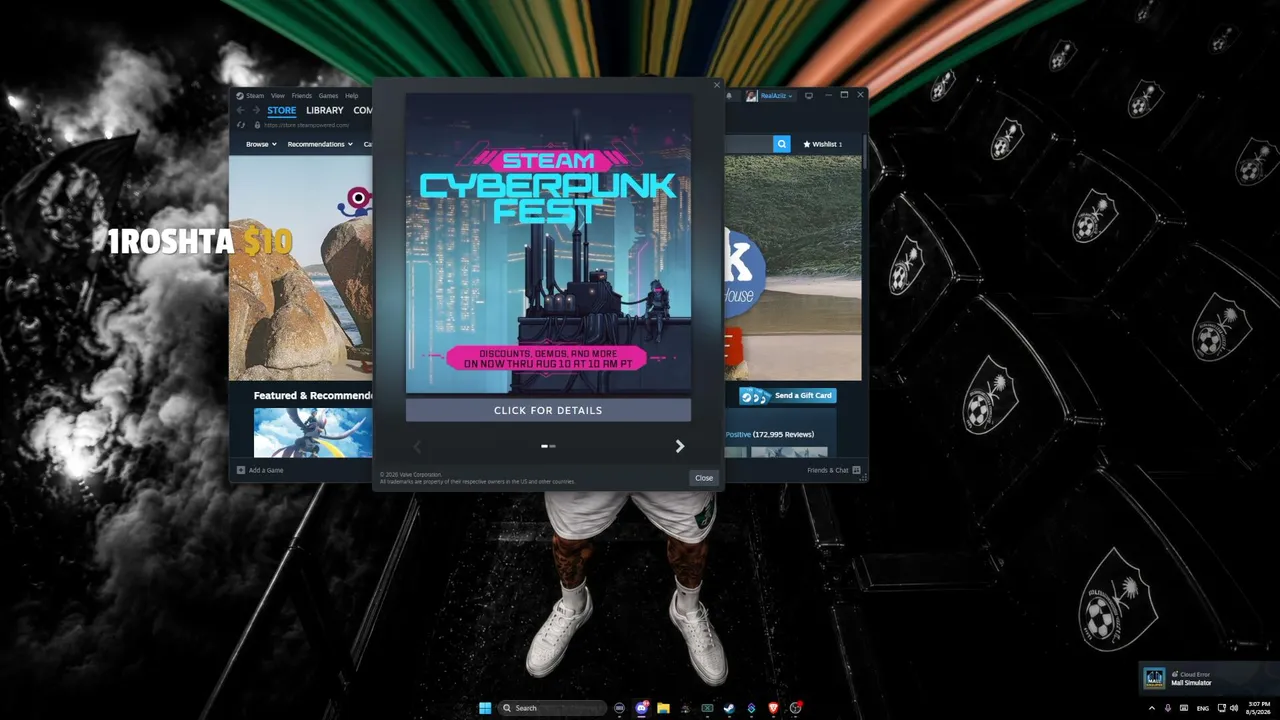
Task: Click Send a Gift Card button
Action: 788,395
